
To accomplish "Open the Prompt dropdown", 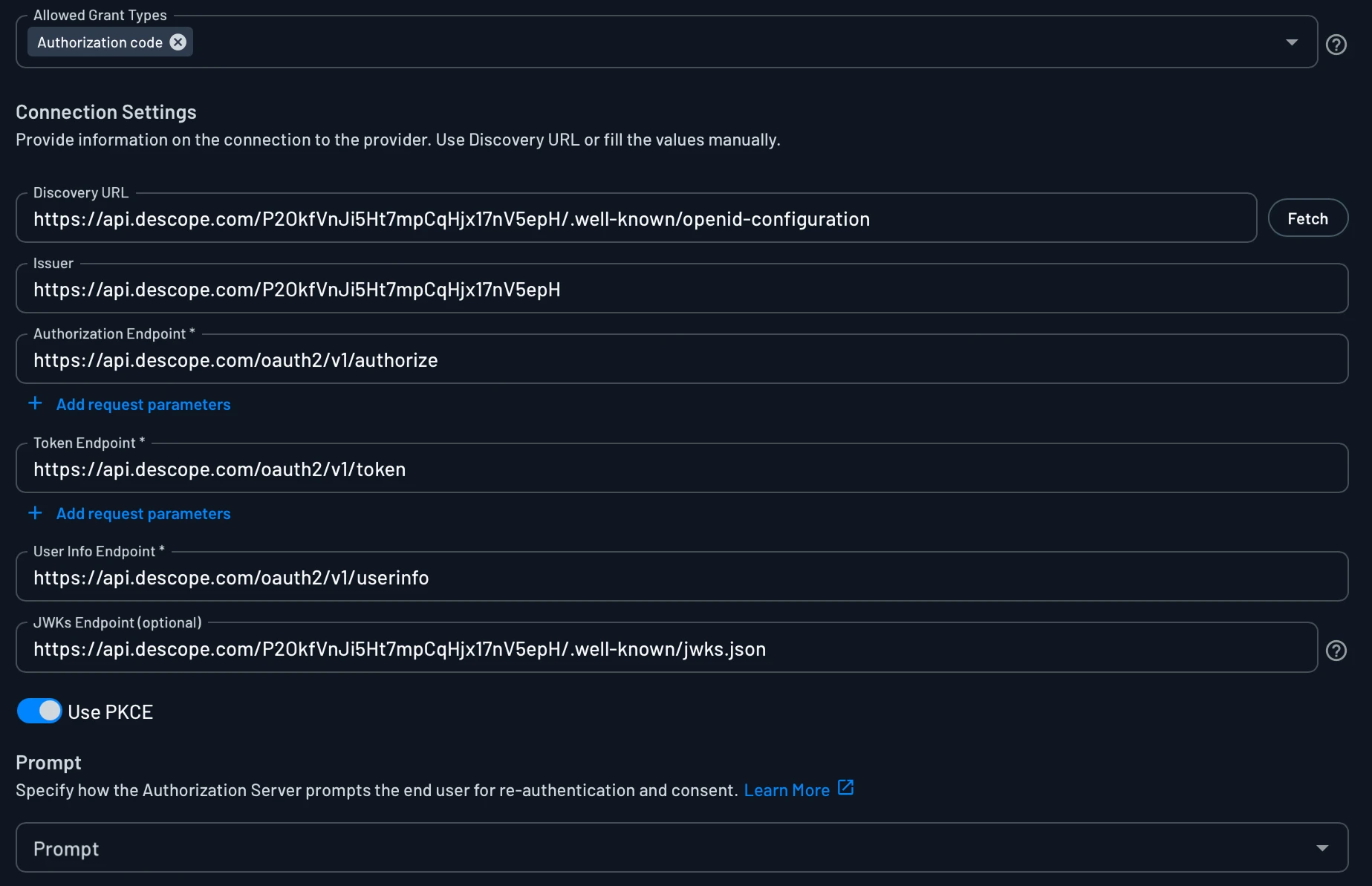I will tap(682, 847).
